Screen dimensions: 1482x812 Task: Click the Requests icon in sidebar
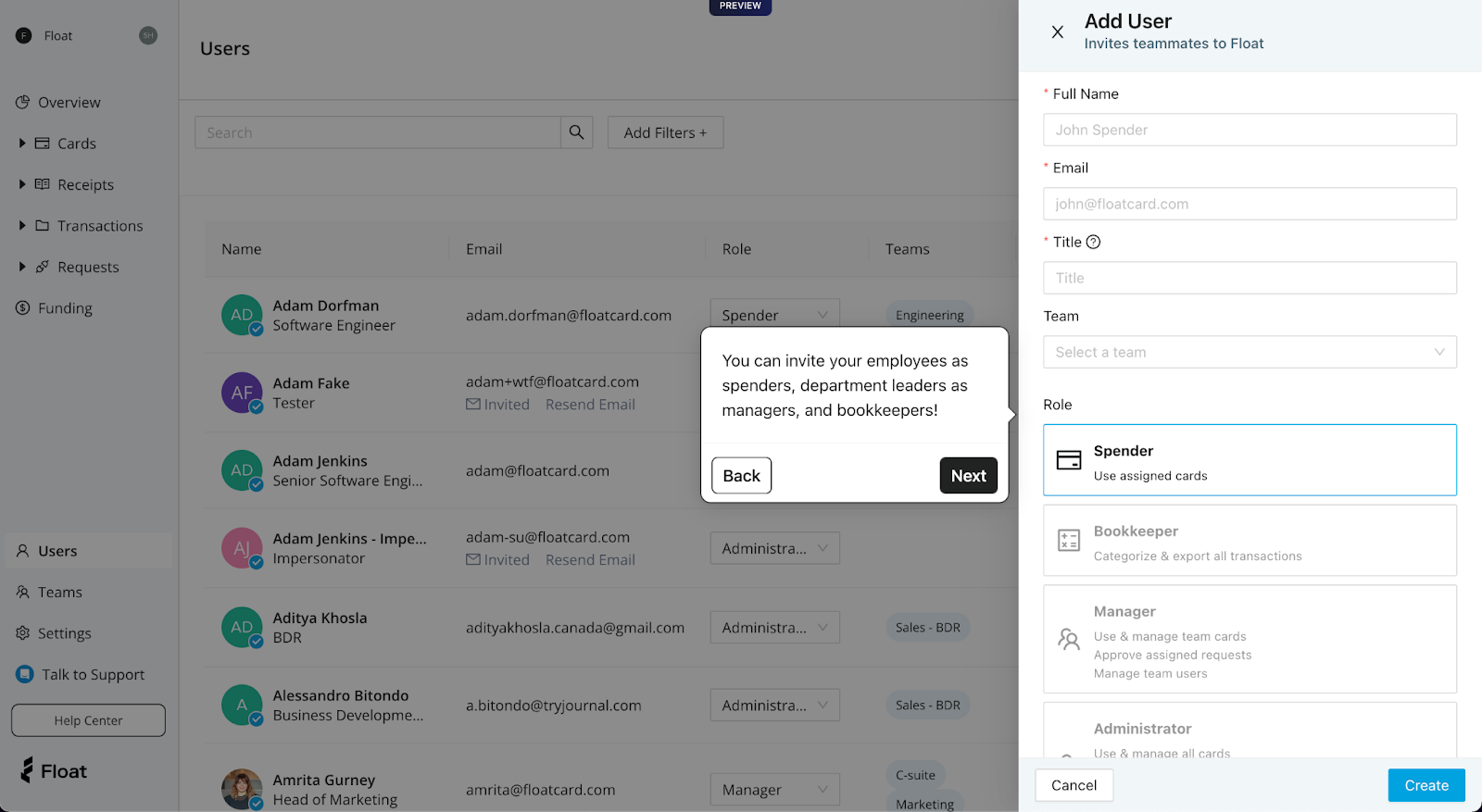click(43, 267)
